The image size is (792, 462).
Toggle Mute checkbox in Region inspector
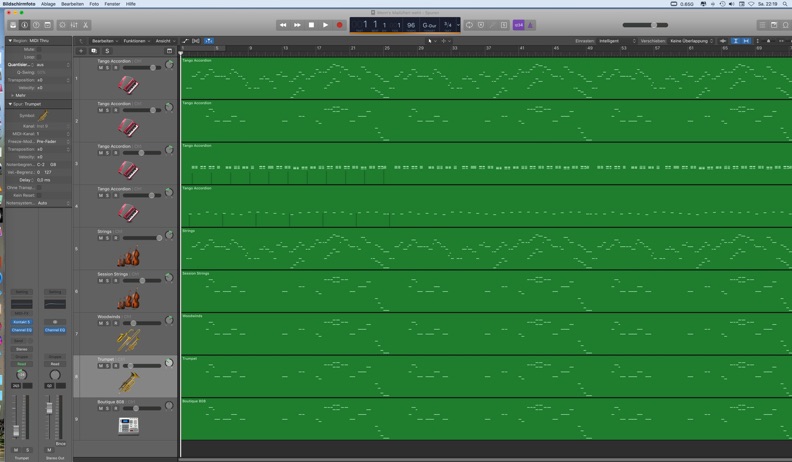(39, 49)
